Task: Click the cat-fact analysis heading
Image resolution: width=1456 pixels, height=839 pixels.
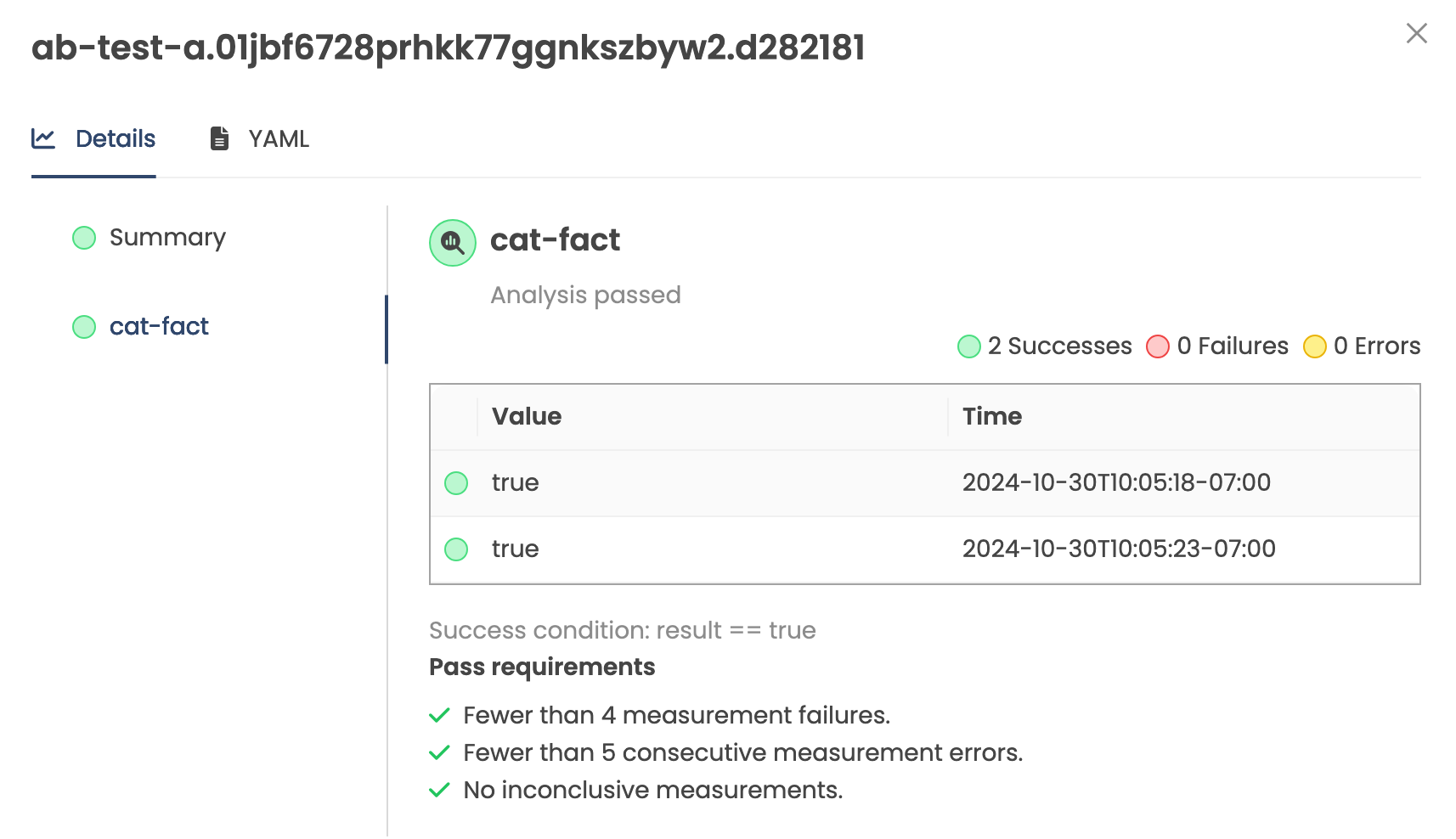Action: coord(555,240)
